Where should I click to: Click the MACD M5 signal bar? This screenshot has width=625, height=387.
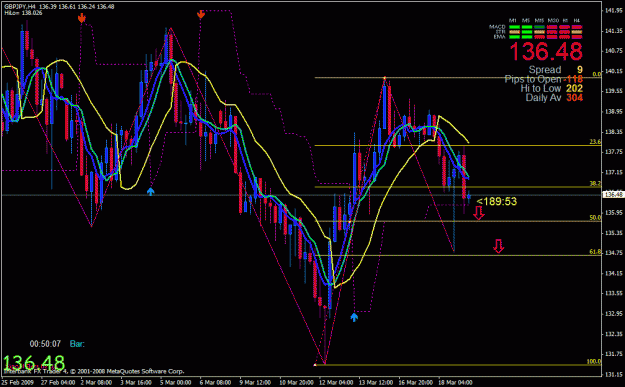[x=527, y=27]
